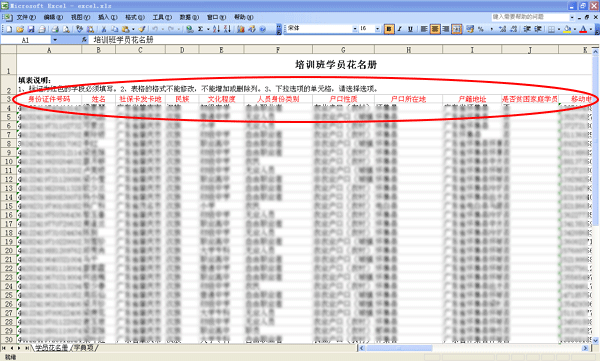Toggle Merge and Center for cells

457,29
